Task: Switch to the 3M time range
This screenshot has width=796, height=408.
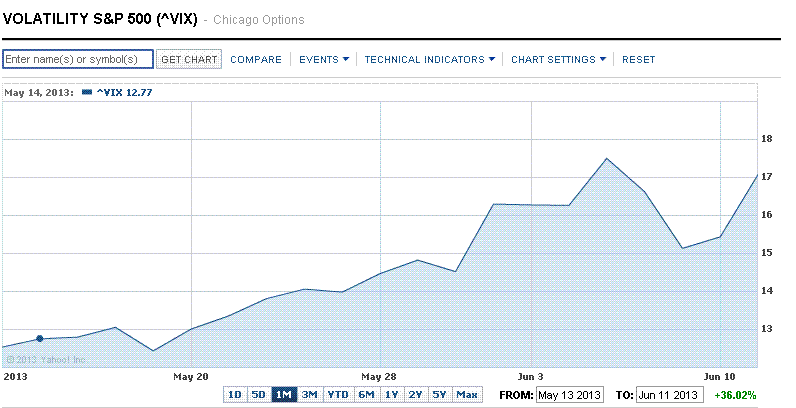Action: point(310,395)
